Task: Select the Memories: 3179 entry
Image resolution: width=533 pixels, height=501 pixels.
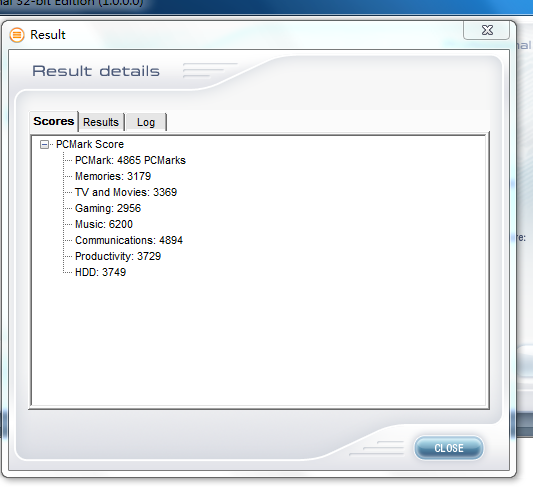Action: [113, 176]
